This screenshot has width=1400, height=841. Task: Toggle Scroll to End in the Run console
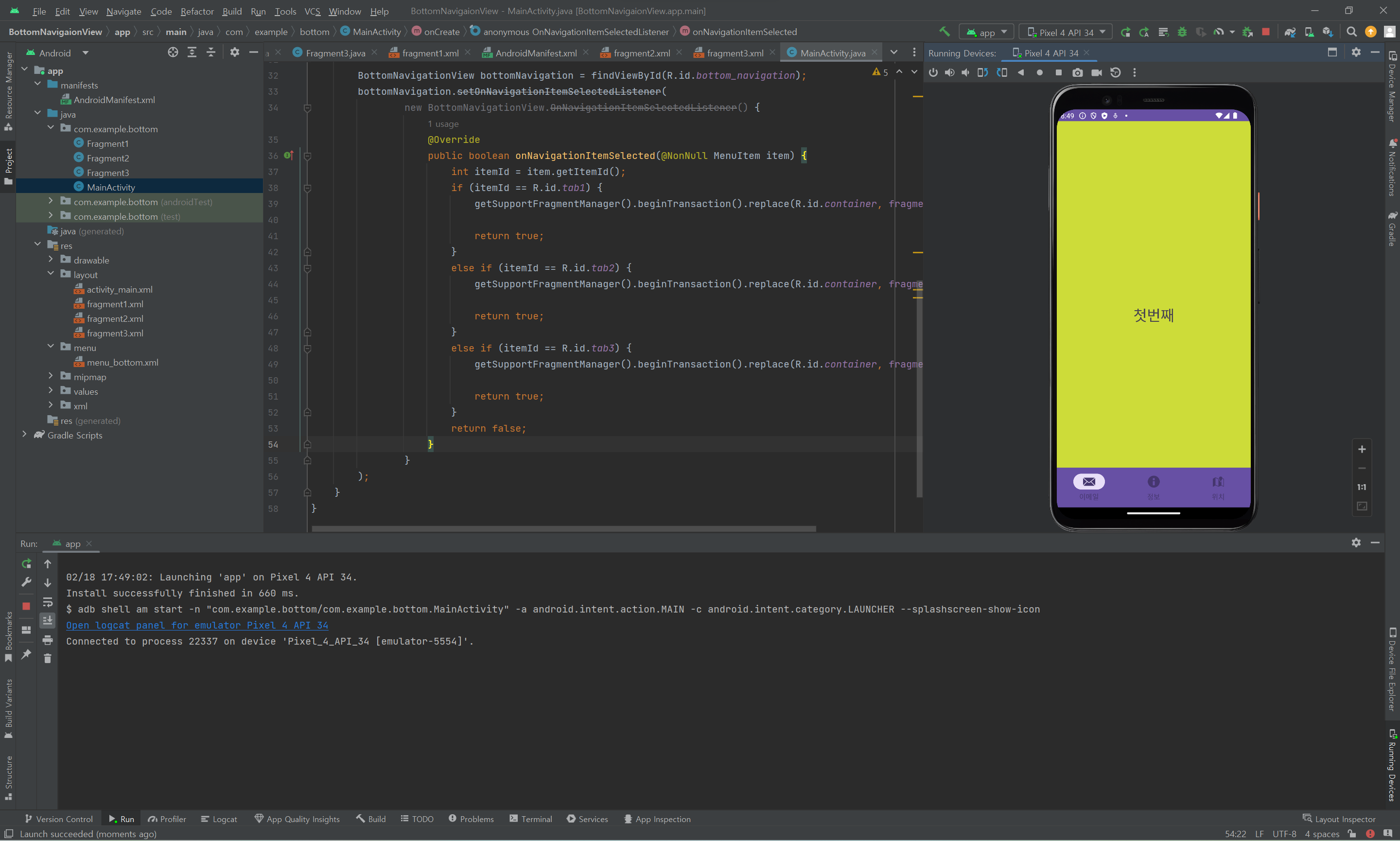(x=48, y=621)
